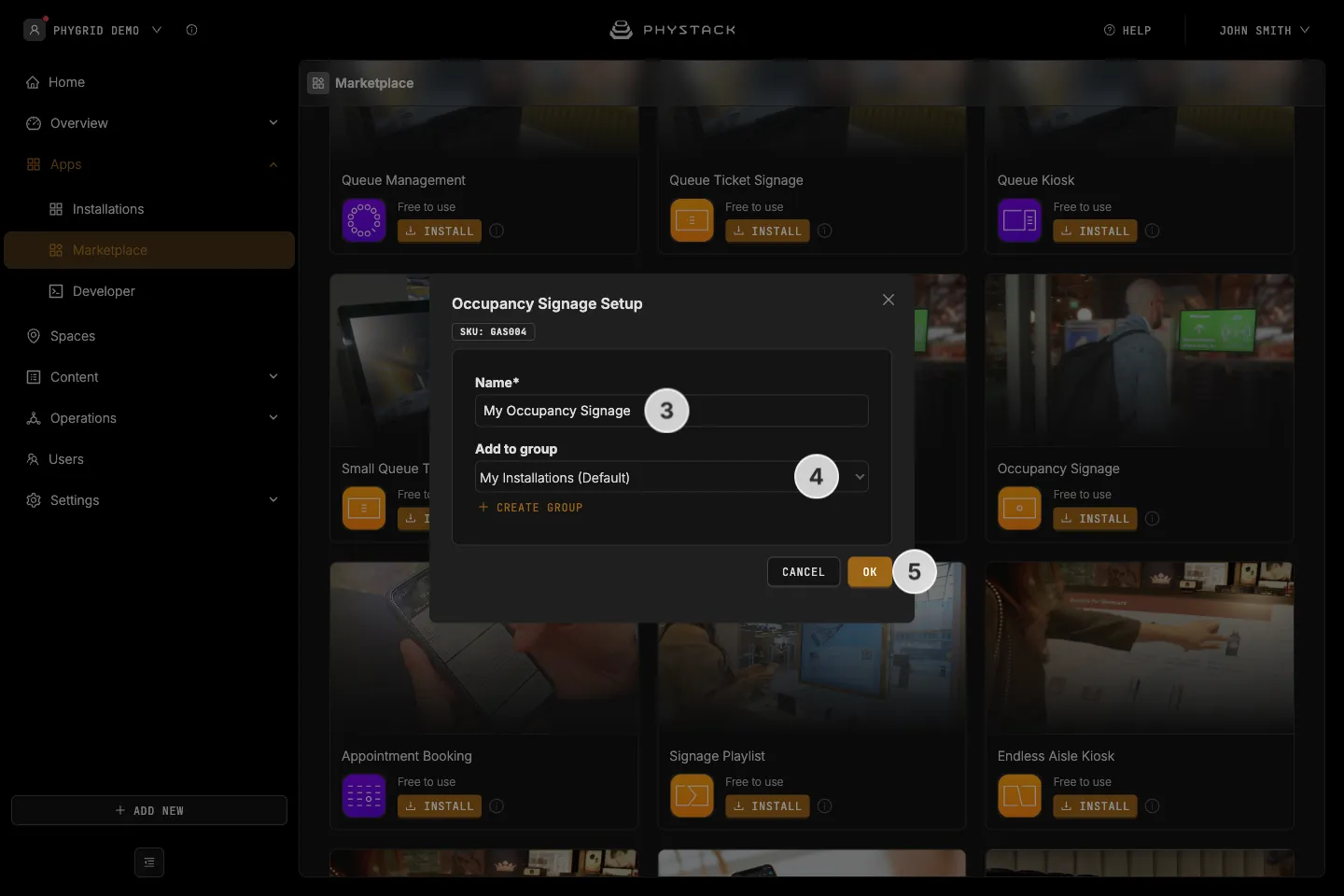
Task: Click the Queue Management app icon
Action: pos(364,220)
